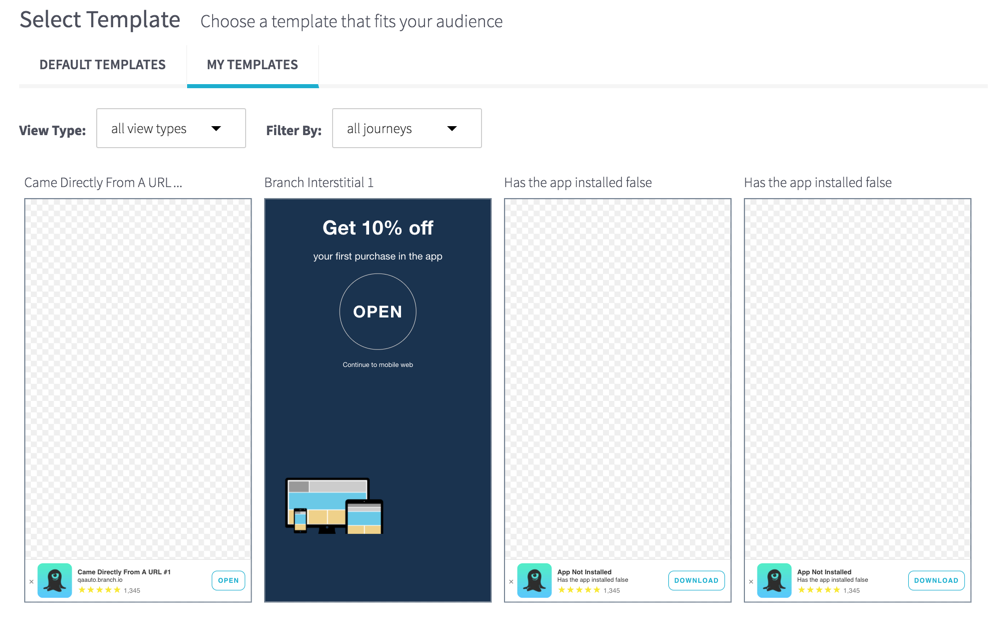998x618 pixels.
Task: Click OPEN in the Came Directly From A URL banner
Action: coord(228,580)
